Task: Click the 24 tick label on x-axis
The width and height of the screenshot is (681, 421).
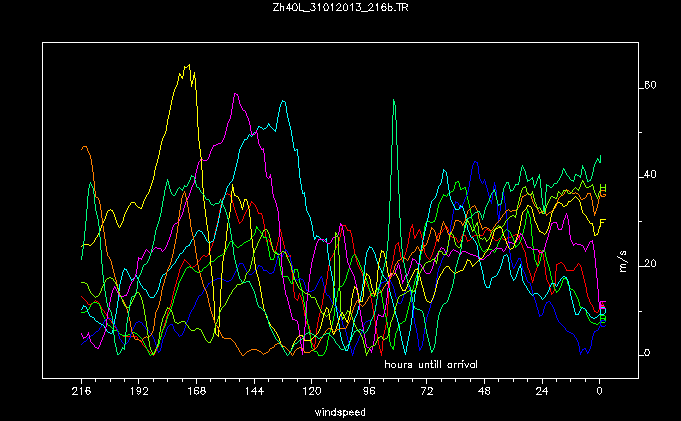Action: tap(542, 393)
